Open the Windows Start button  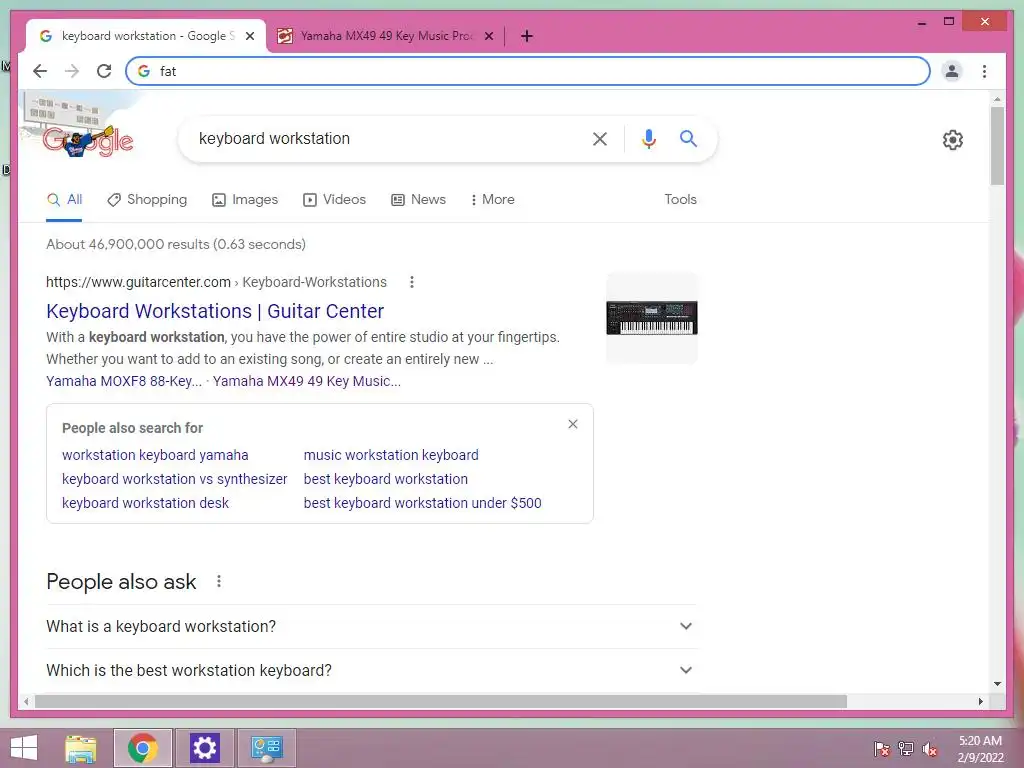click(24, 748)
